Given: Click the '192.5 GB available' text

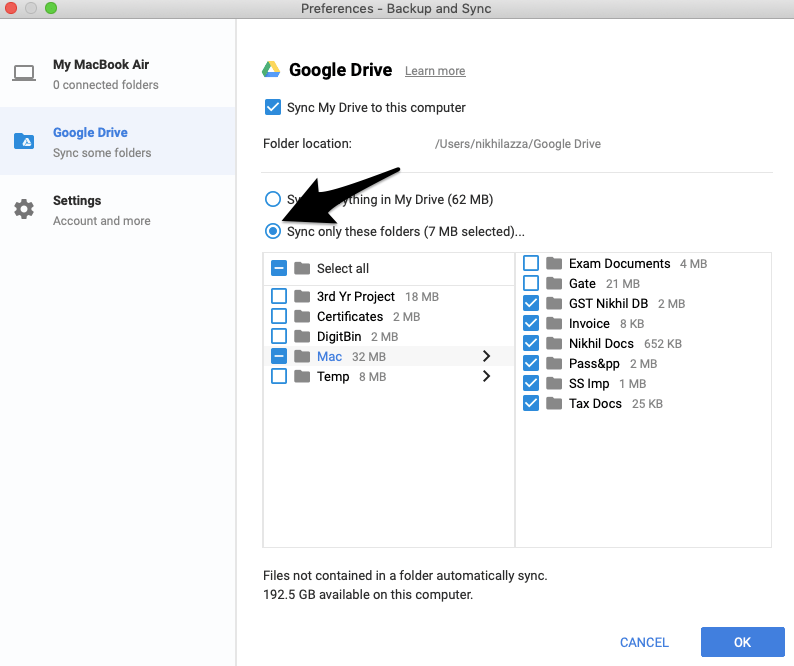Looking at the screenshot, I should pos(368,594).
